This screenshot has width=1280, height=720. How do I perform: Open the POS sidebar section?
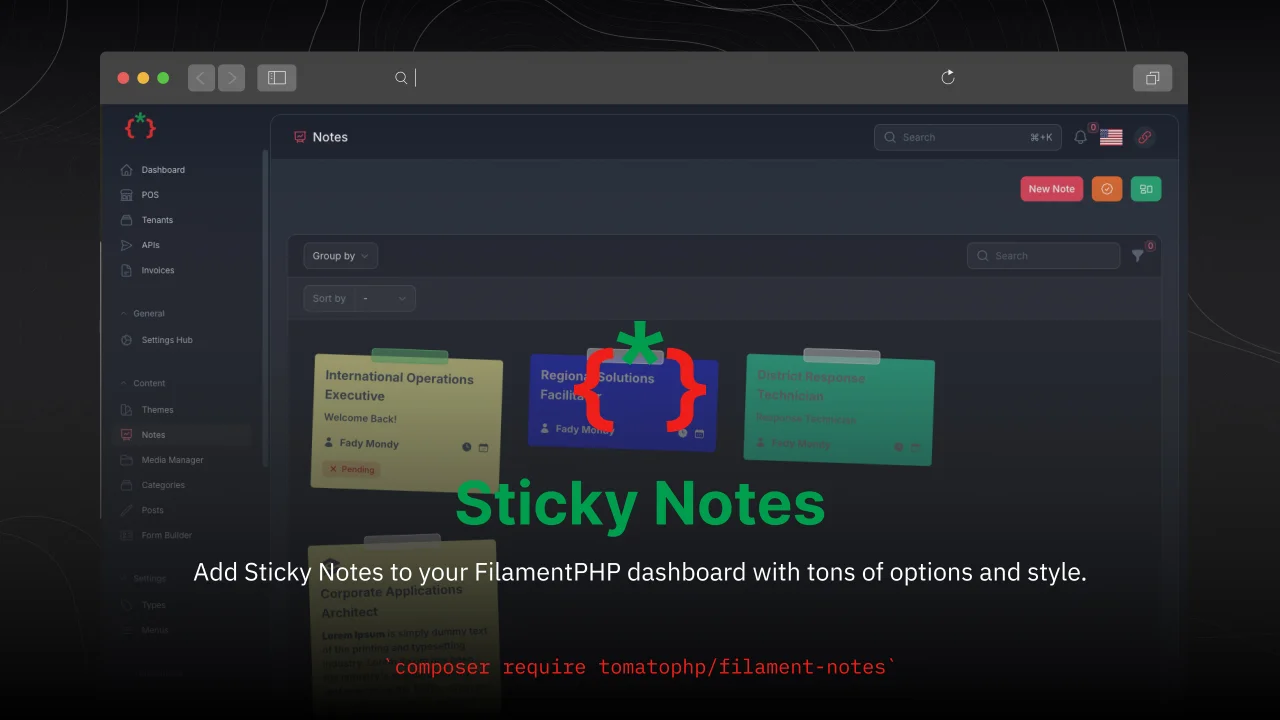point(150,195)
